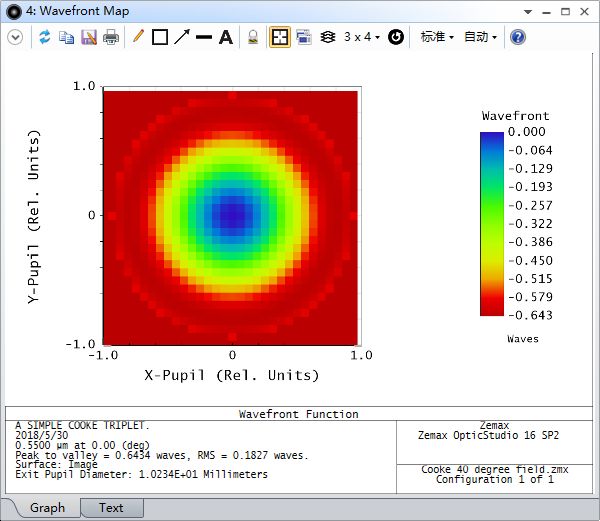Save the wavefront map graphic

89,37
